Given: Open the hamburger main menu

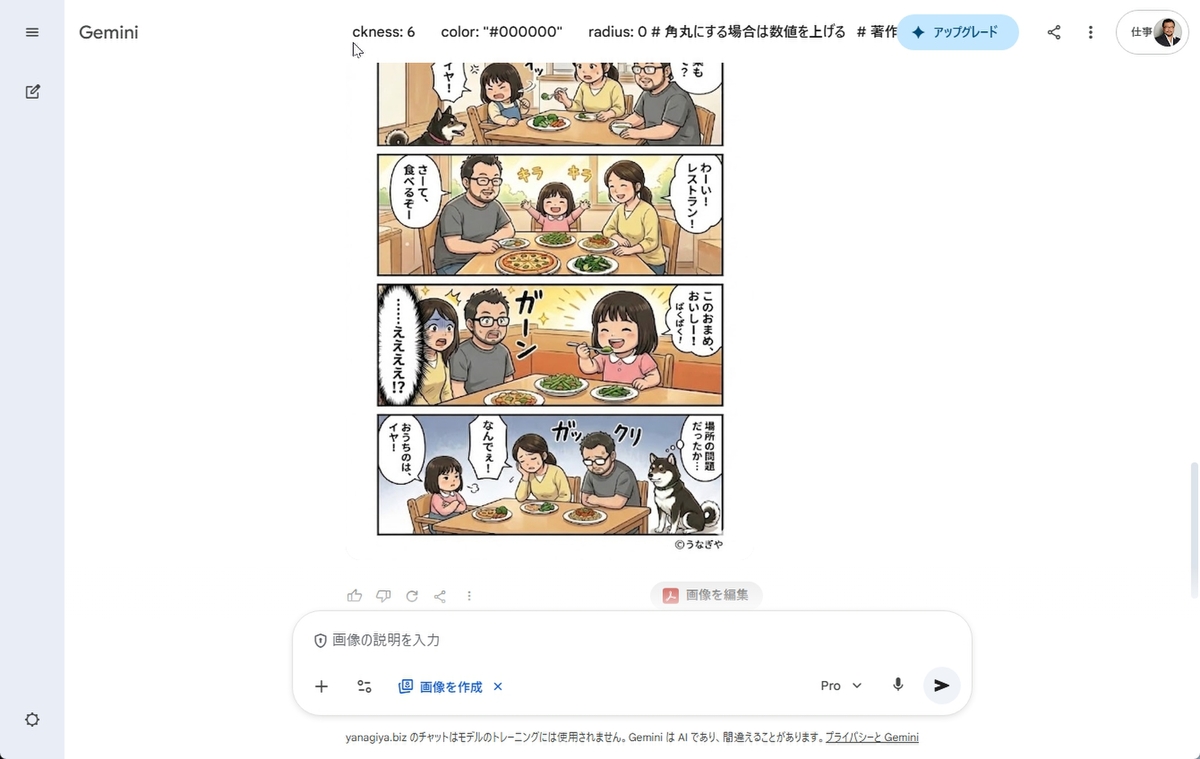Looking at the screenshot, I should pyautogui.click(x=32, y=32).
